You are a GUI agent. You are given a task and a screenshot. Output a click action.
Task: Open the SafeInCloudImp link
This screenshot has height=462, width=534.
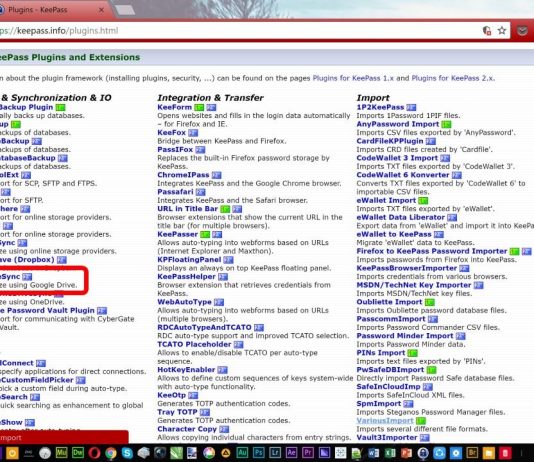pyautogui.click(x=388, y=387)
